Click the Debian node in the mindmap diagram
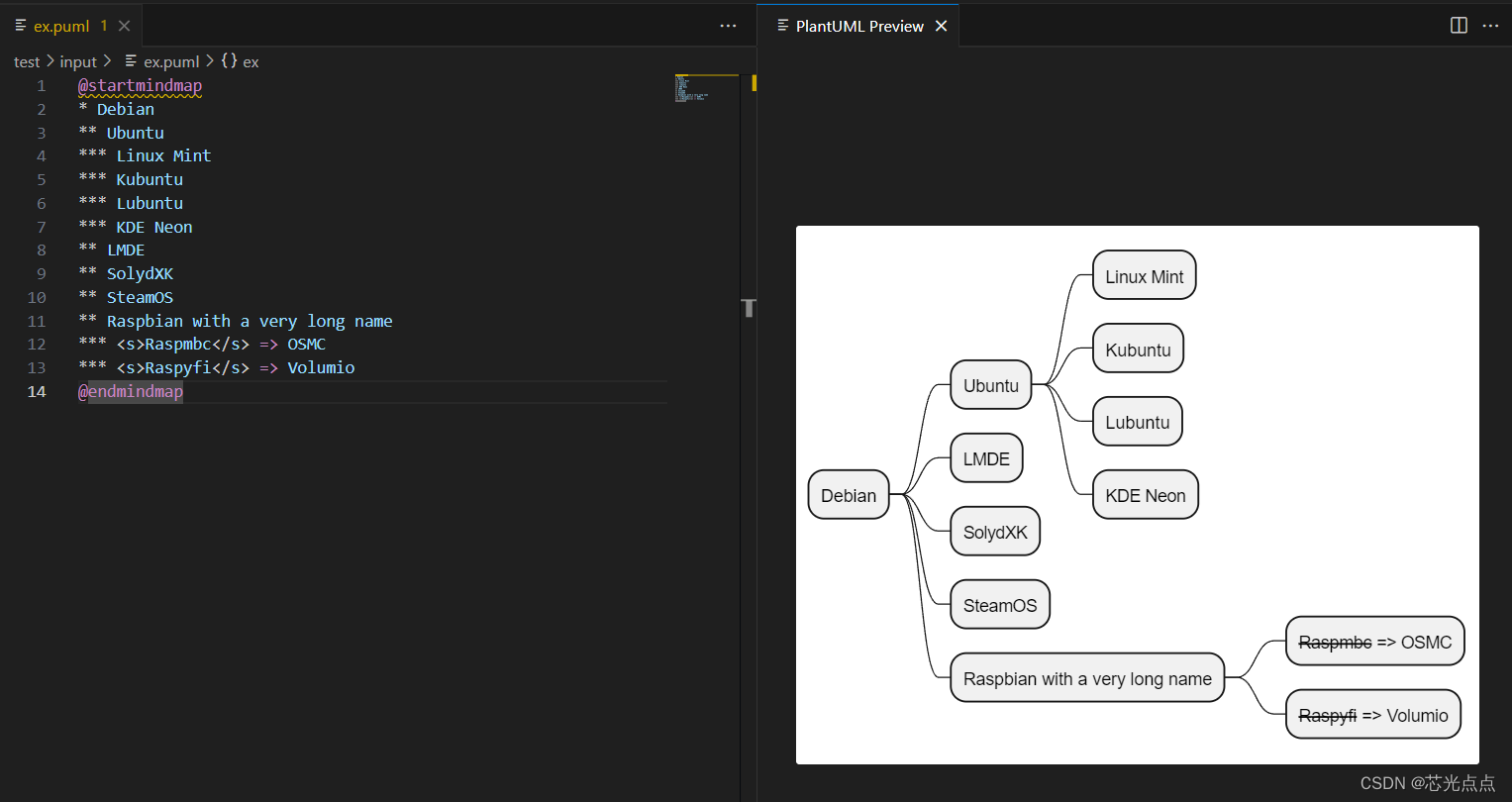1512x802 pixels. pyautogui.click(x=848, y=494)
